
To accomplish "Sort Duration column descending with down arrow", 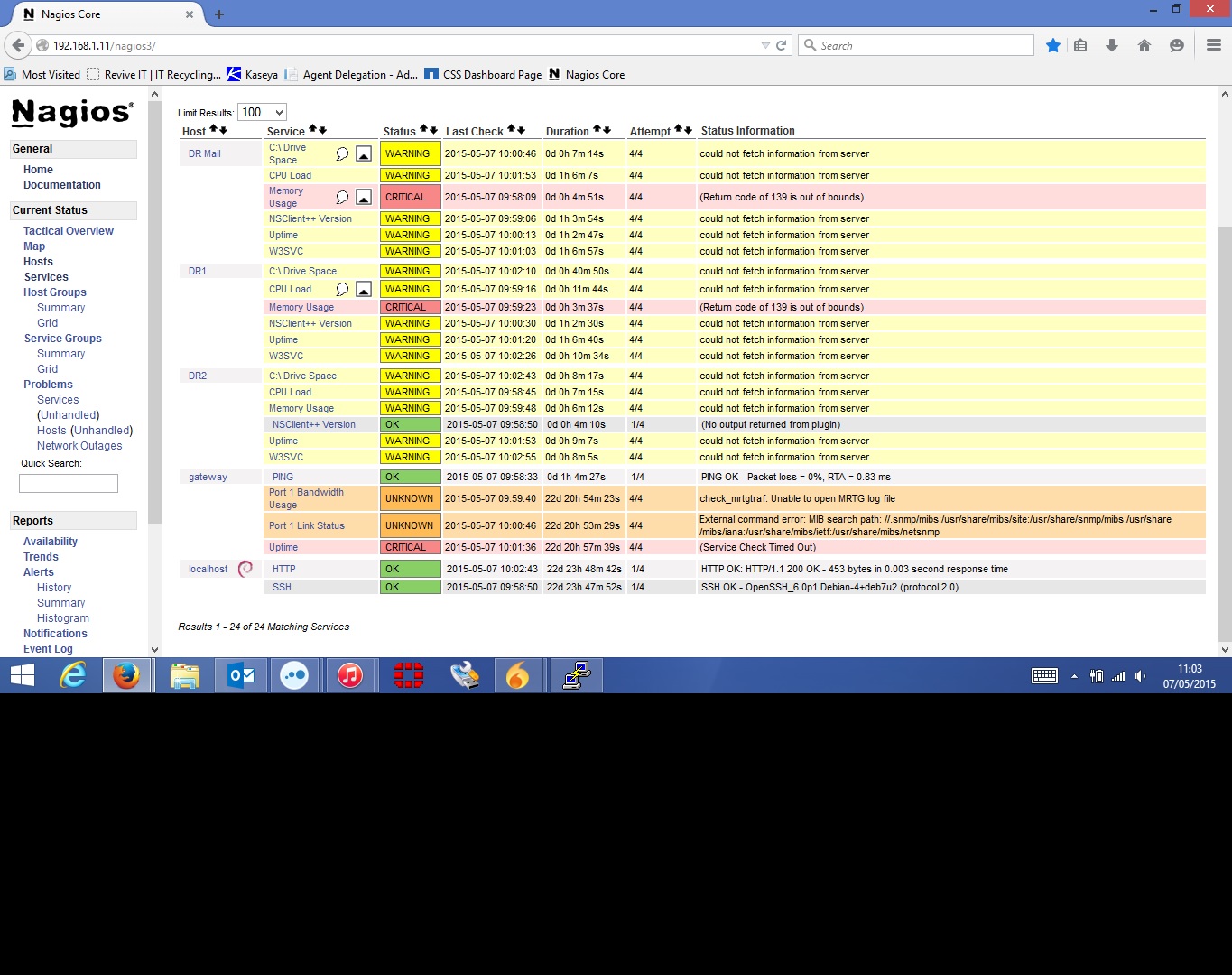I will 607,130.
